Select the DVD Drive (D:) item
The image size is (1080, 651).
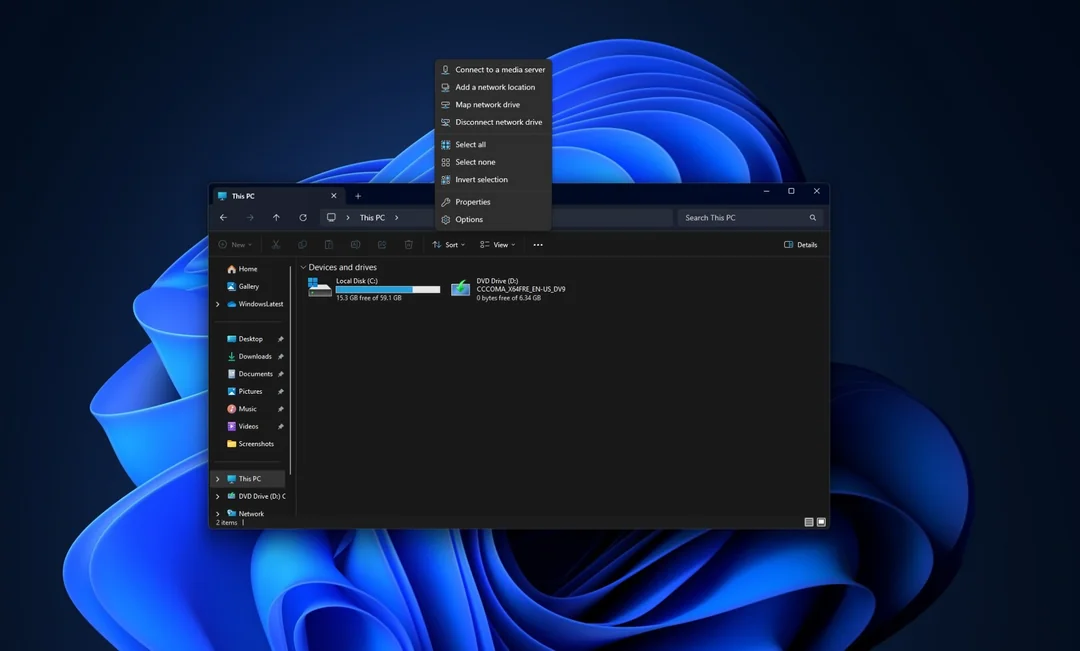point(508,289)
